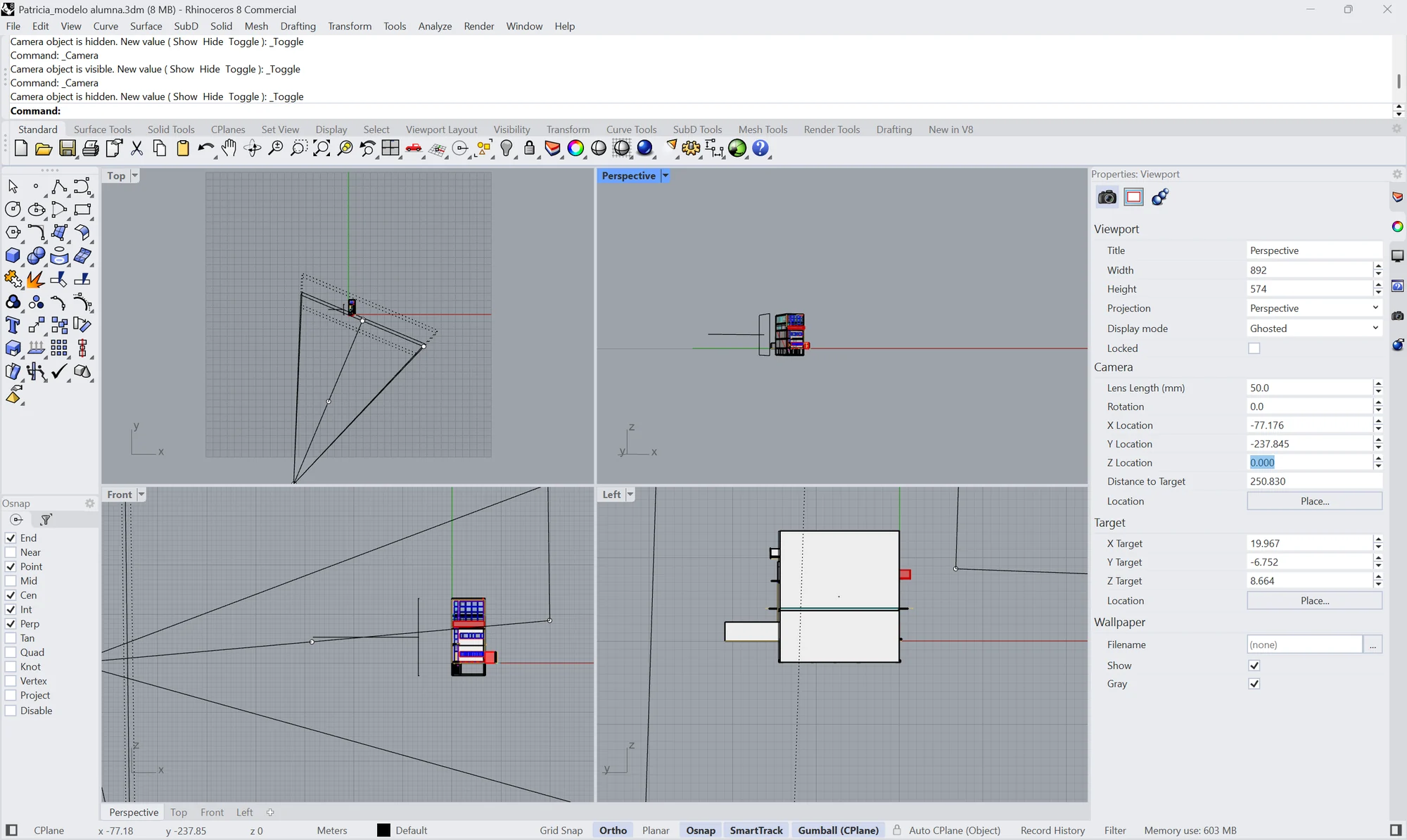Click the camera icon in Properties panel
Image resolution: width=1407 pixels, height=840 pixels.
[1107, 197]
